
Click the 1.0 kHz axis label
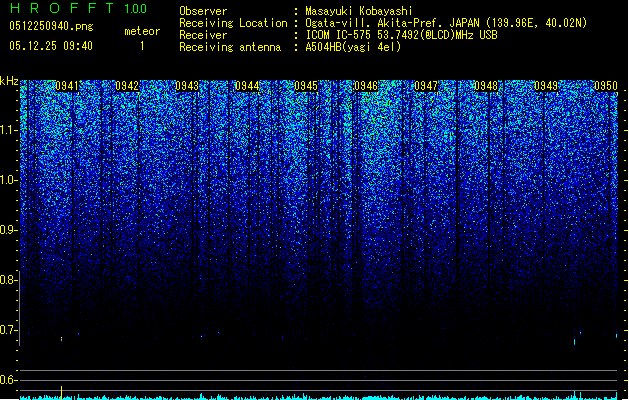point(8,180)
